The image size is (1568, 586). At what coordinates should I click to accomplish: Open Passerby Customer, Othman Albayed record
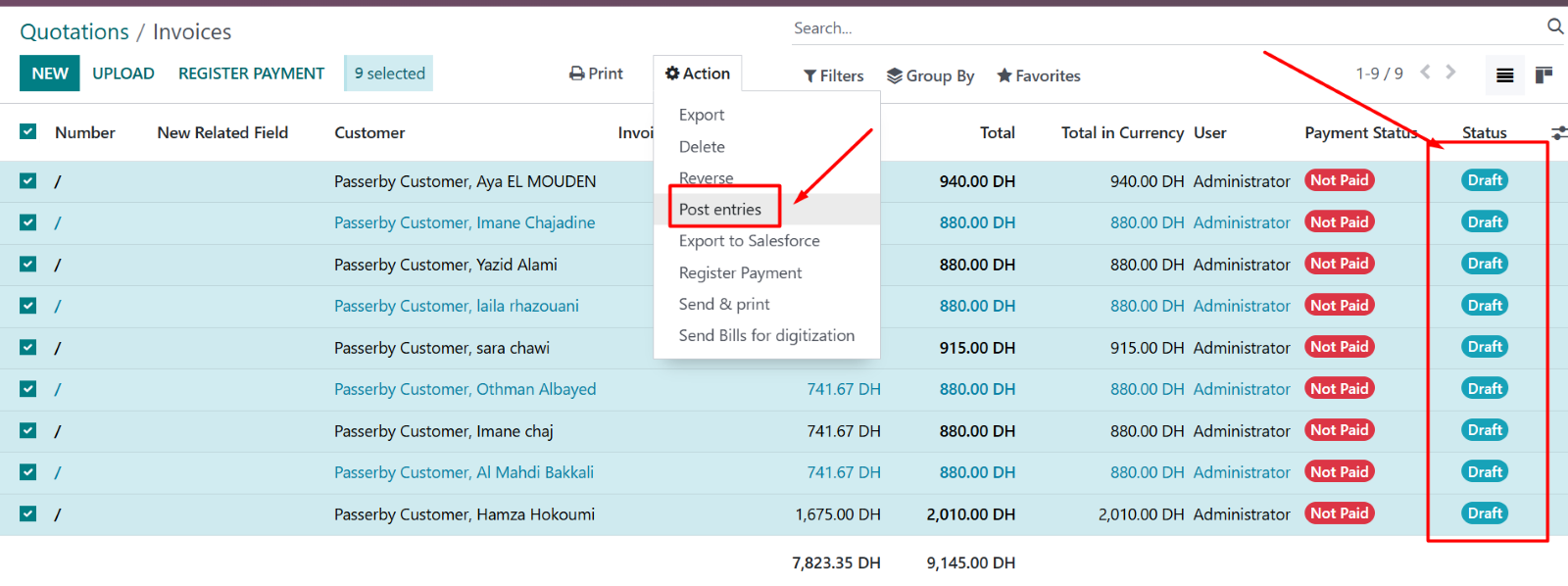(465, 389)
